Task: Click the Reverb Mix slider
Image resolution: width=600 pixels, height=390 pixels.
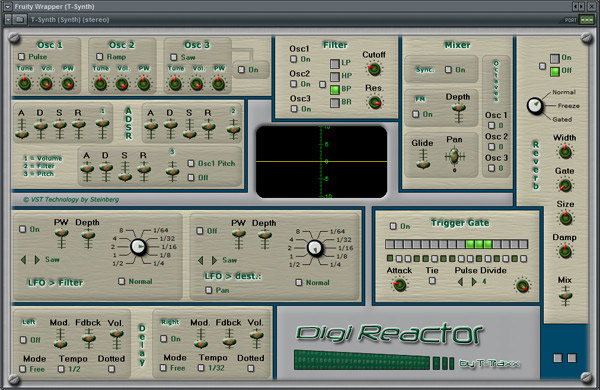Action: (565, 295)
